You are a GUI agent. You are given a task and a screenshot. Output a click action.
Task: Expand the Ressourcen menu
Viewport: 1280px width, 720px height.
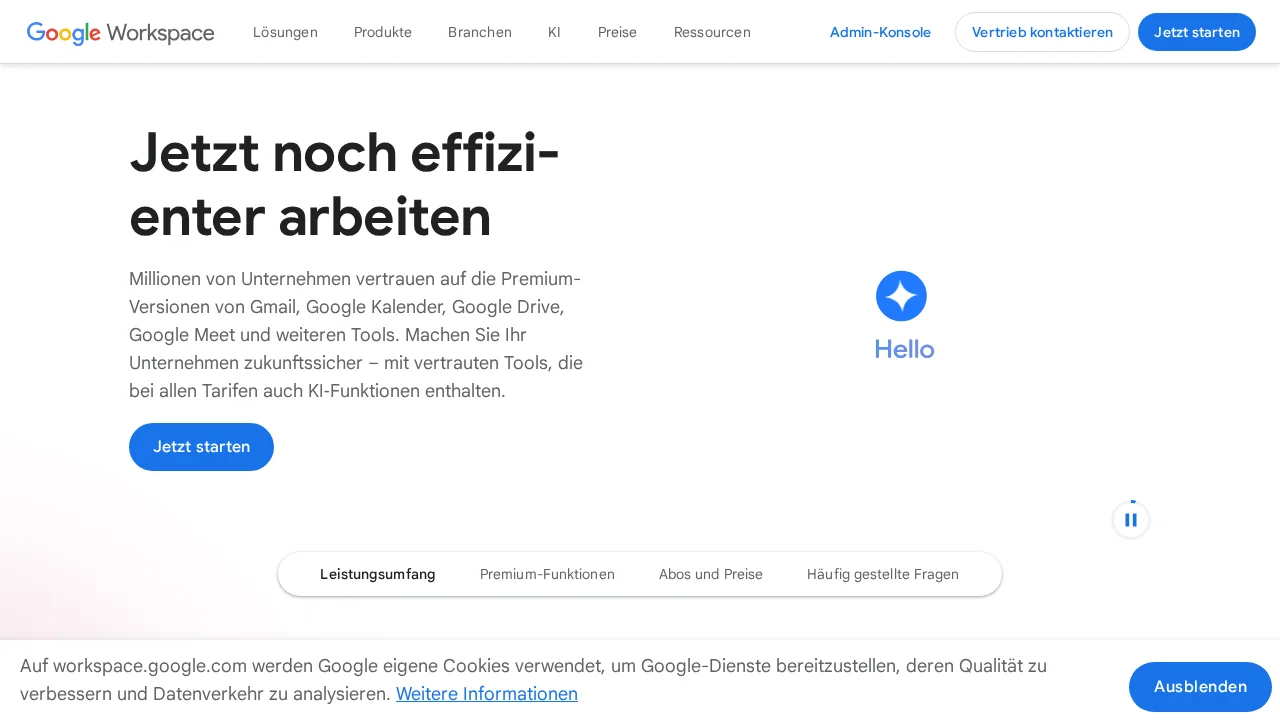(712, 32)
